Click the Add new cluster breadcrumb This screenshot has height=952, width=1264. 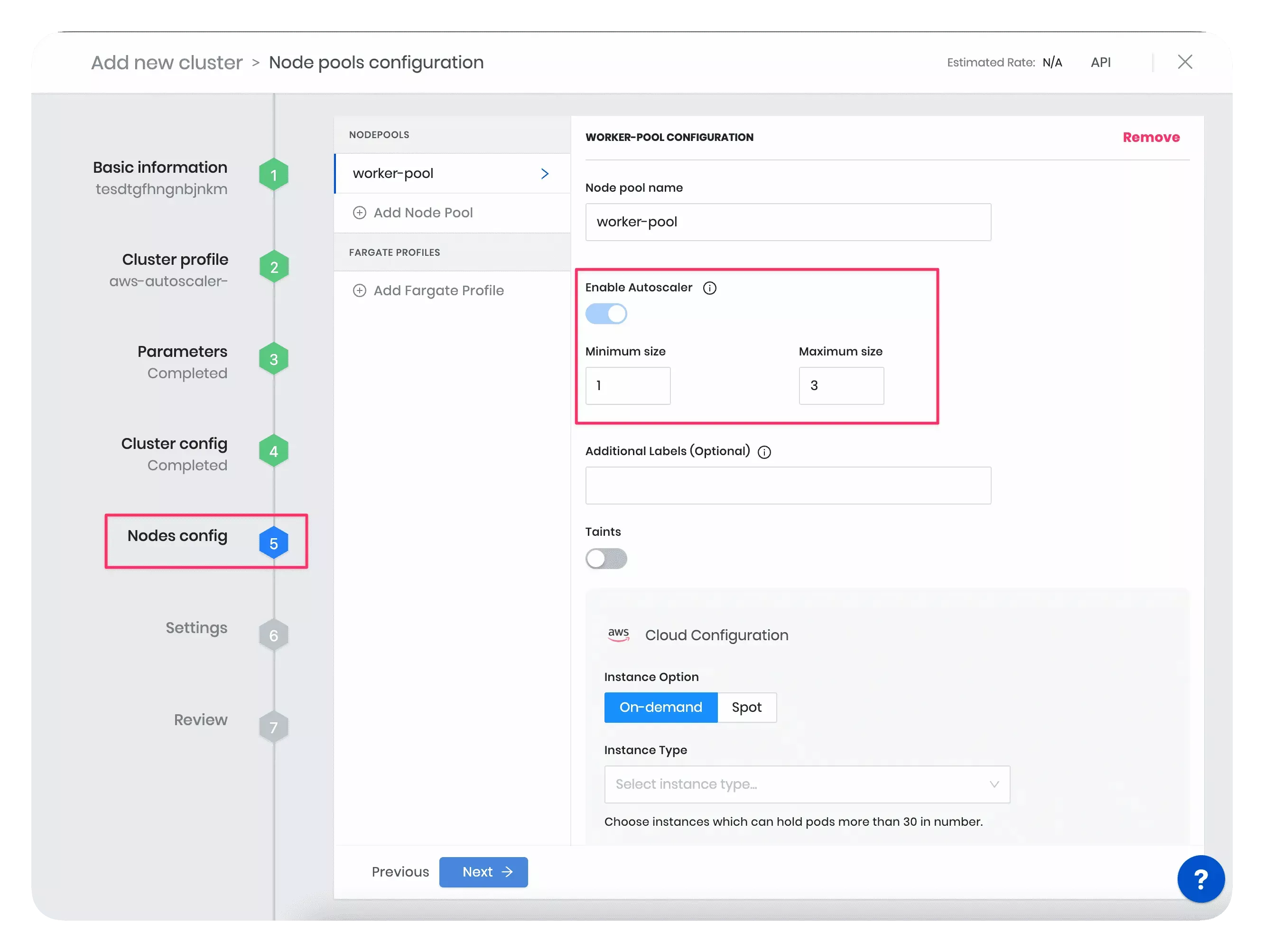click(167, 62)
